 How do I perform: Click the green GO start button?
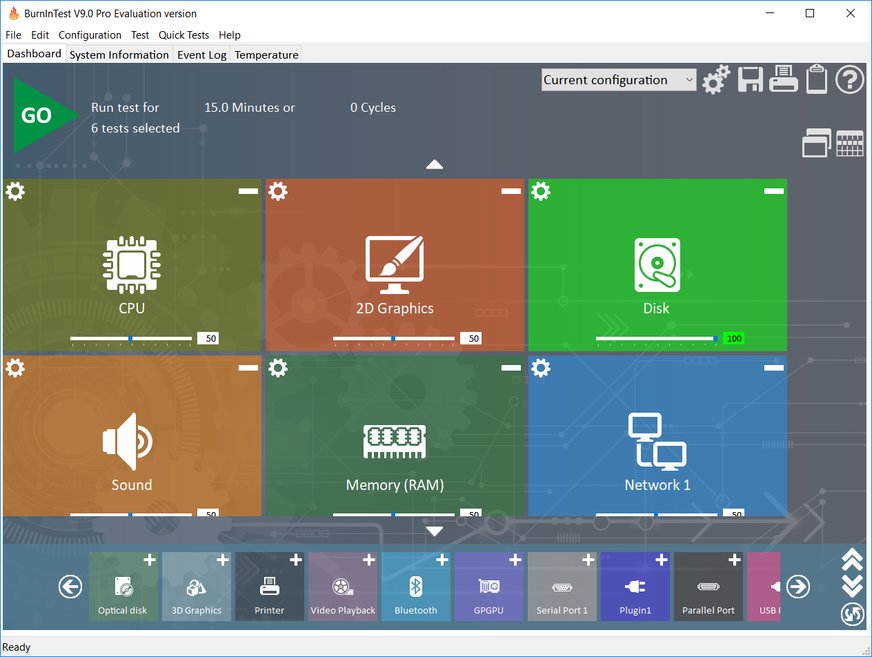(x=40, y=116)
